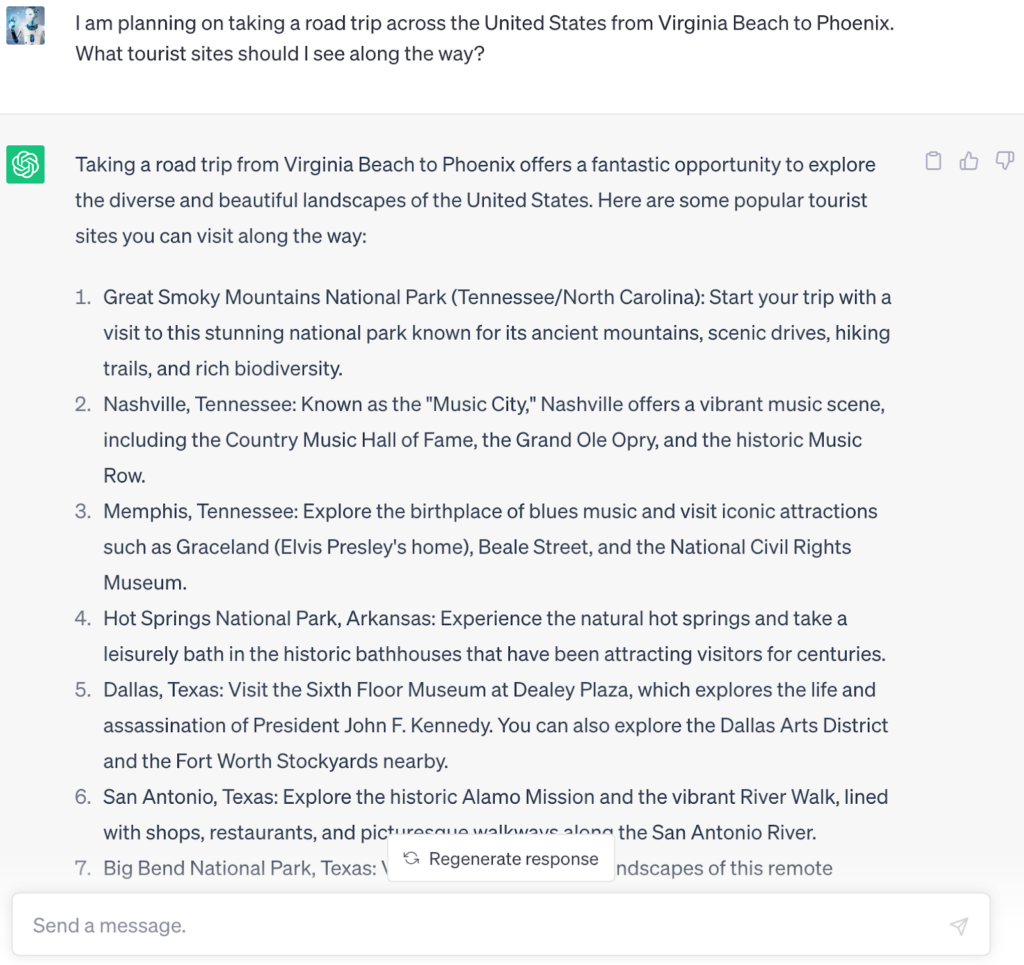Click the text 'Fort Worth Stockyards nearby'

[311, 761]
